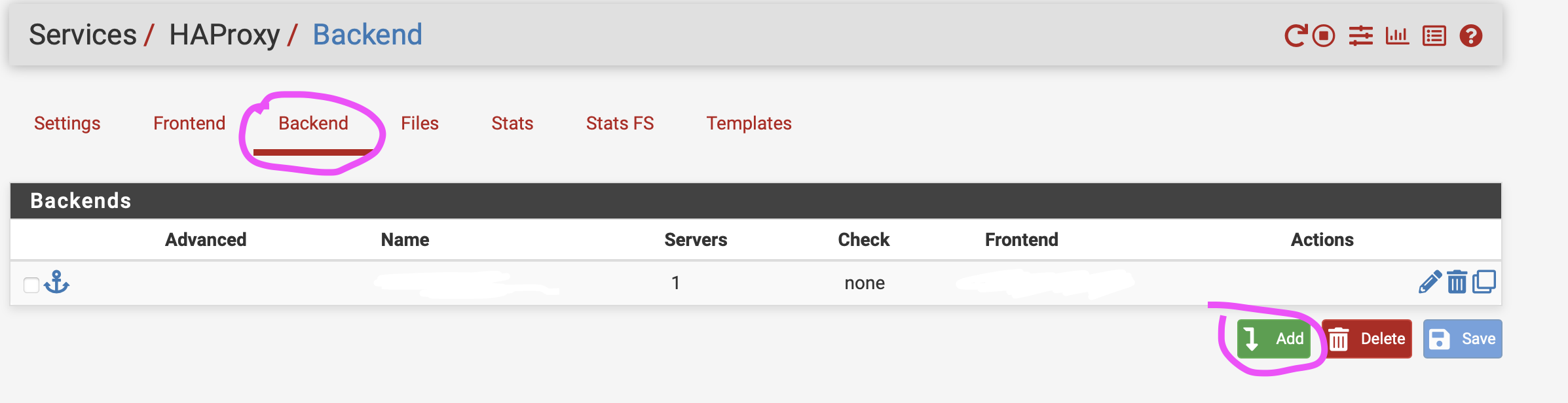
Task: Click the HAProxy breadcrumb link
Action: click(224, 35)
